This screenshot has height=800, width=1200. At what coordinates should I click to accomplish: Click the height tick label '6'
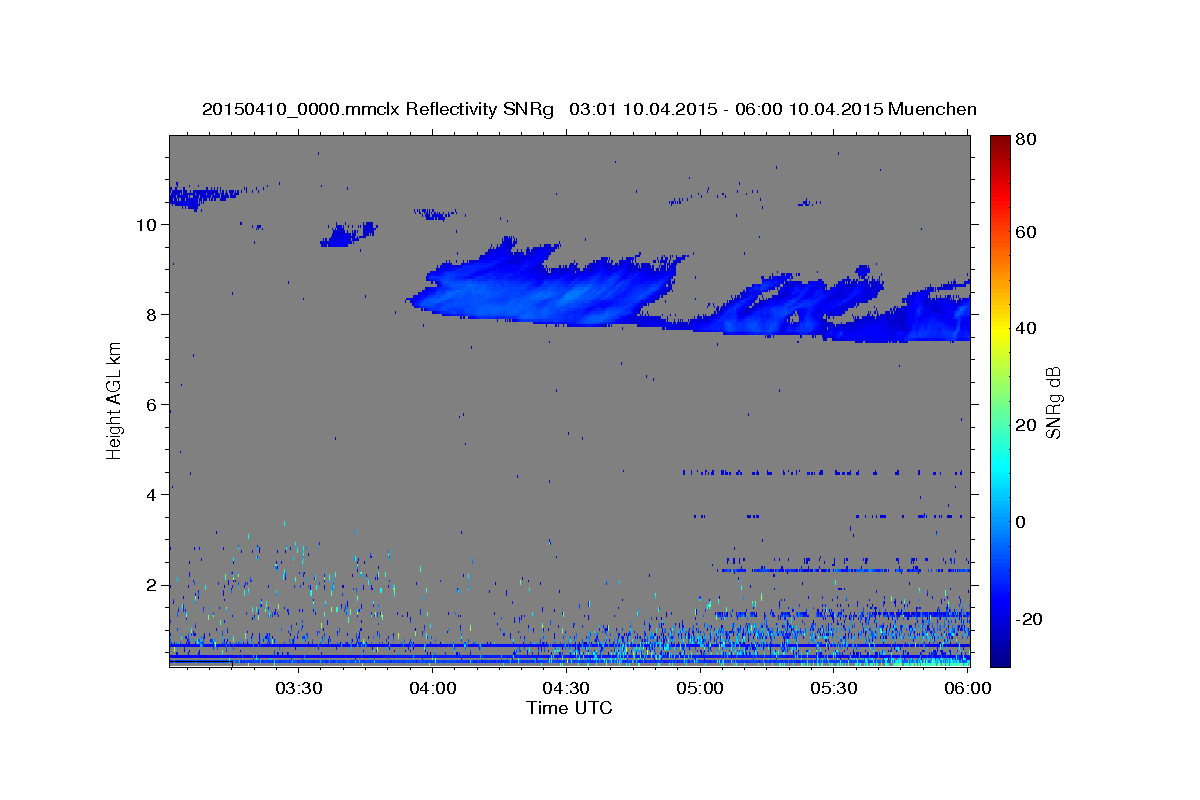(150, 405)
